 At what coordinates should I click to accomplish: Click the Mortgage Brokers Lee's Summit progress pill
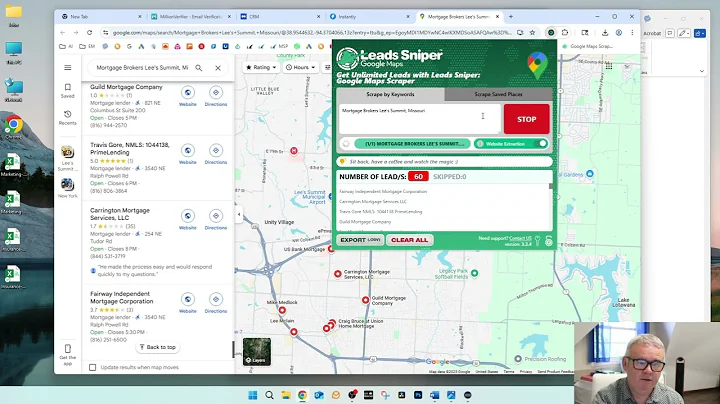[412, 144]
